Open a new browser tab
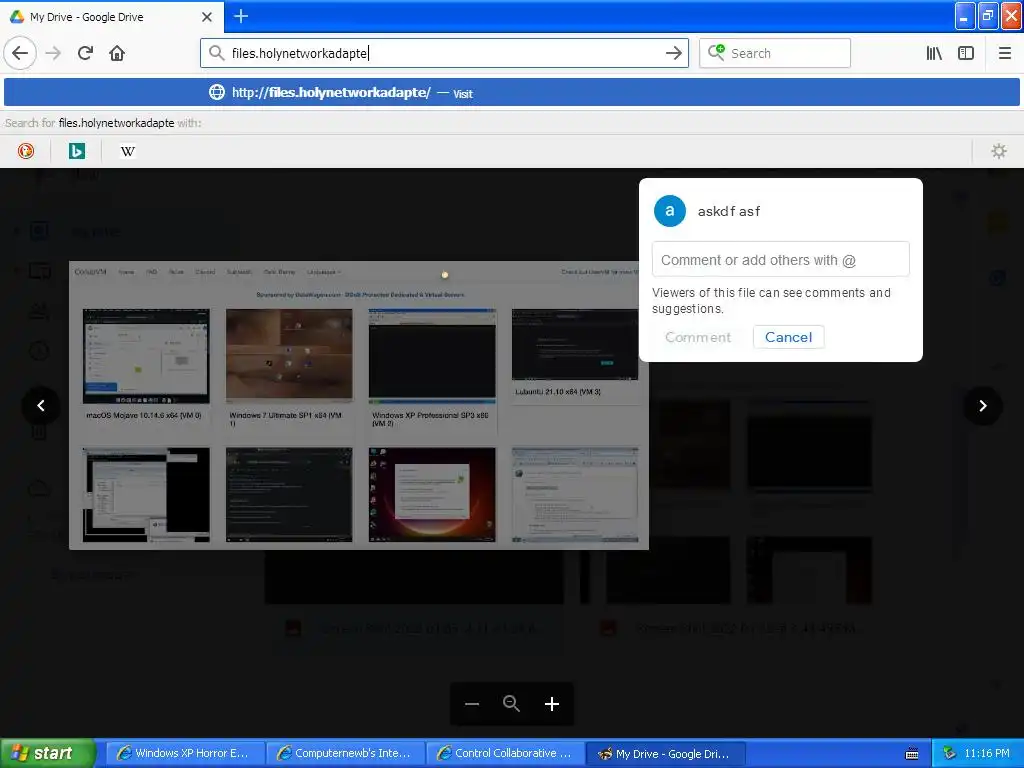Image resolution: width=1024 pixels, height=768 pixels. tap(241, 16)
